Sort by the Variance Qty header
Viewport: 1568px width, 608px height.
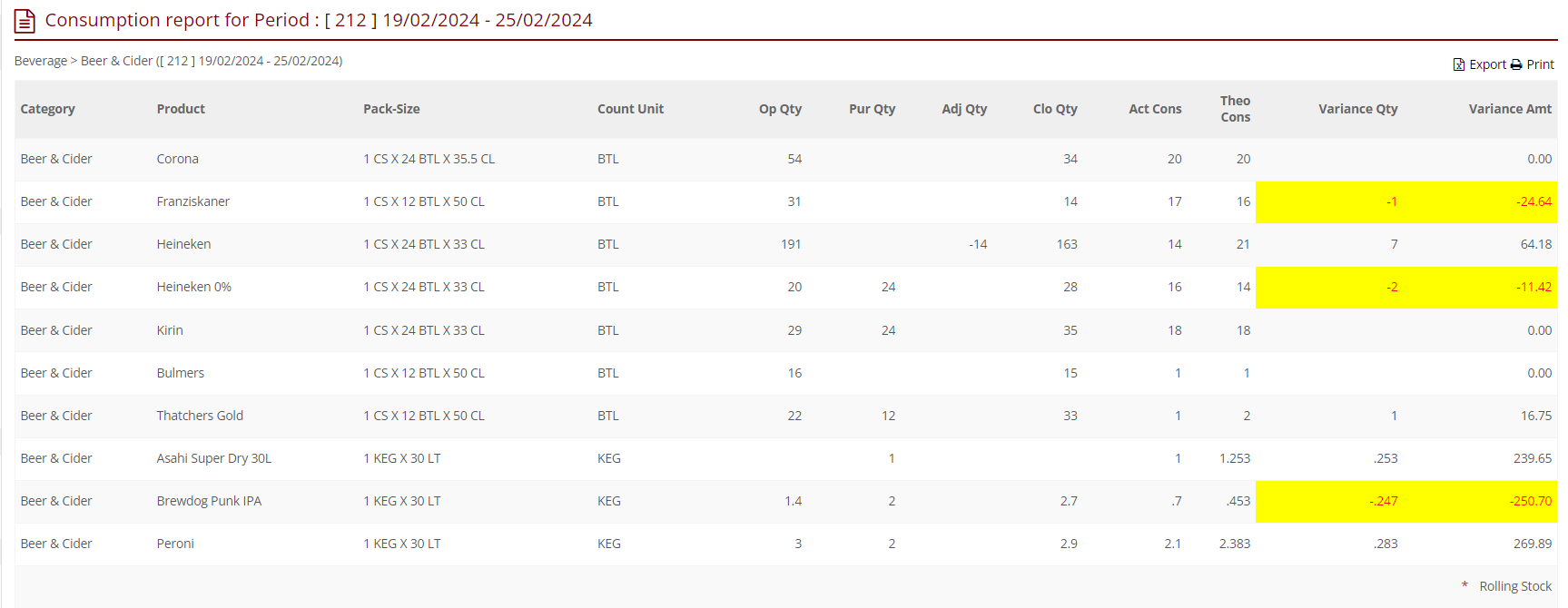coord(1357,109)
